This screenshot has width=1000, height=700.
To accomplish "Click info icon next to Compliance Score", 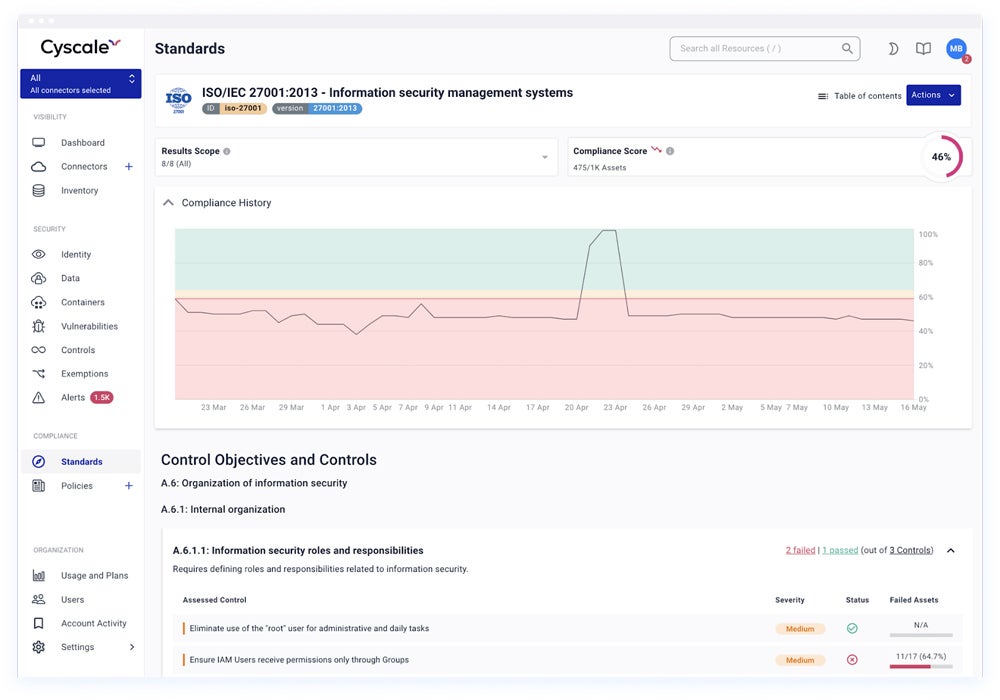I will coord(670,152).
